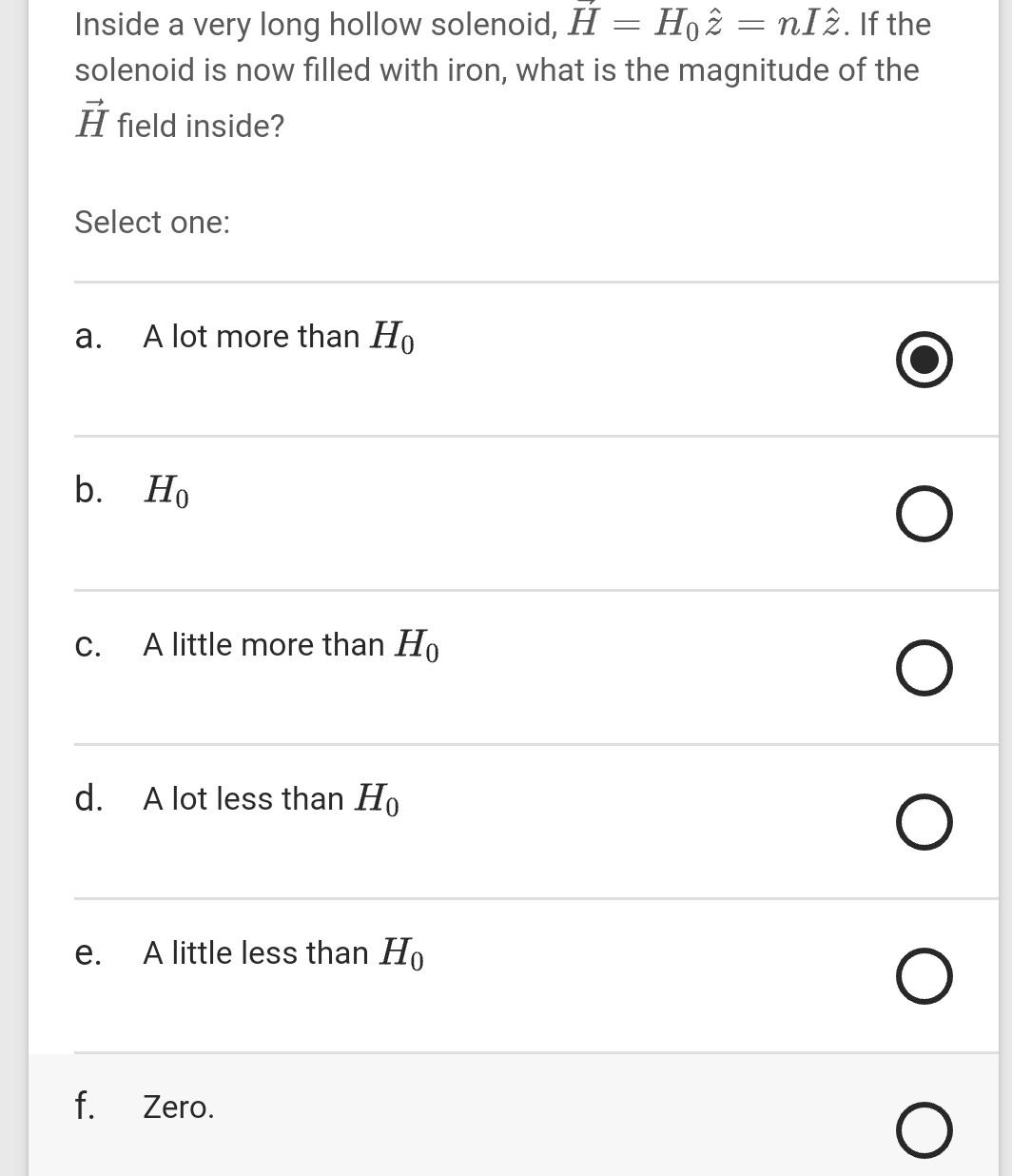The width and height of the screenshot is (1012, 1176).
Task: Click the 'Zero.' answer text
Action: coord(179,1107)
